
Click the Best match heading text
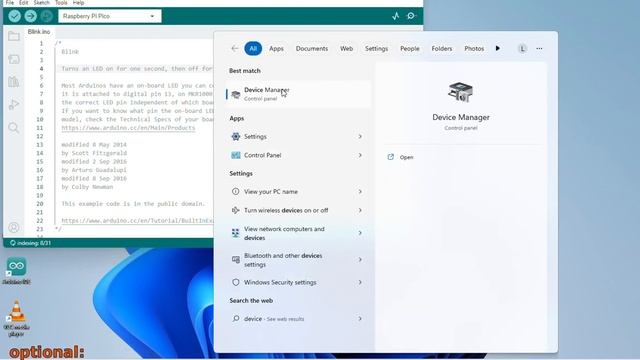click(244, 71)
